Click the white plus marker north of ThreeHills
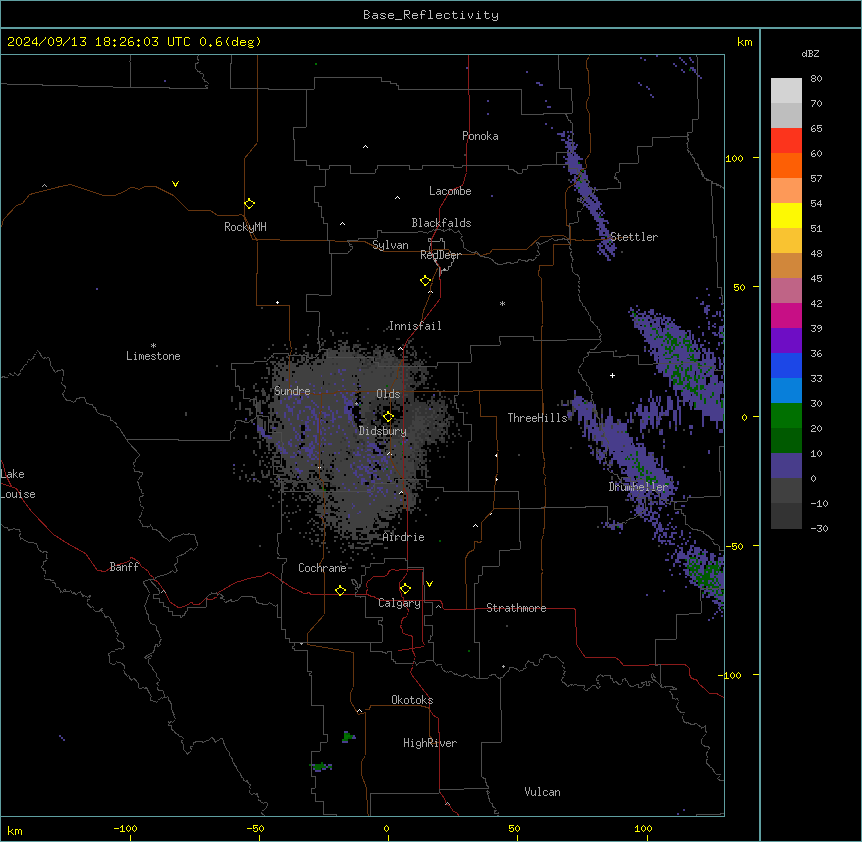Screen dimensions: 862x842 pos(612,375)
